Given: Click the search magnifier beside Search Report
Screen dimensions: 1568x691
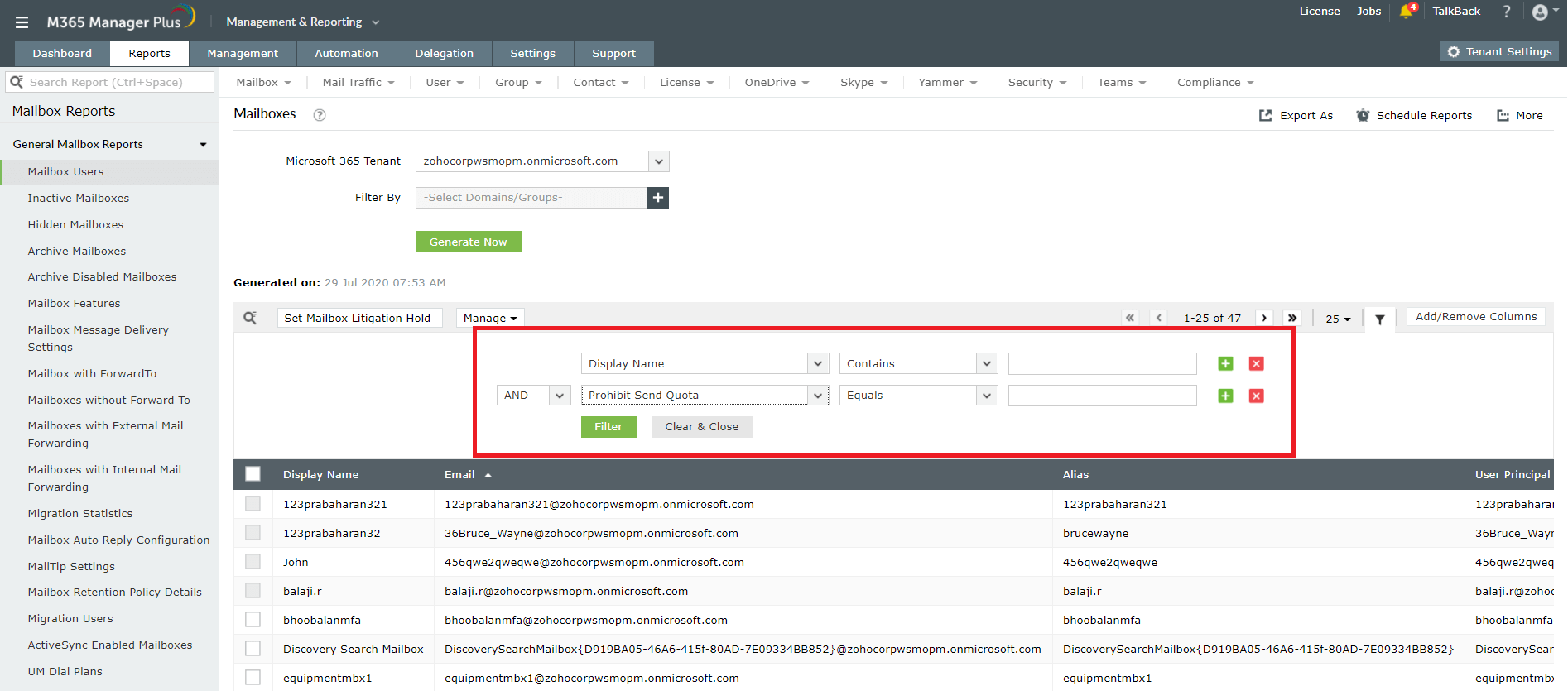Looking at the screenshot, I should 16,82.
